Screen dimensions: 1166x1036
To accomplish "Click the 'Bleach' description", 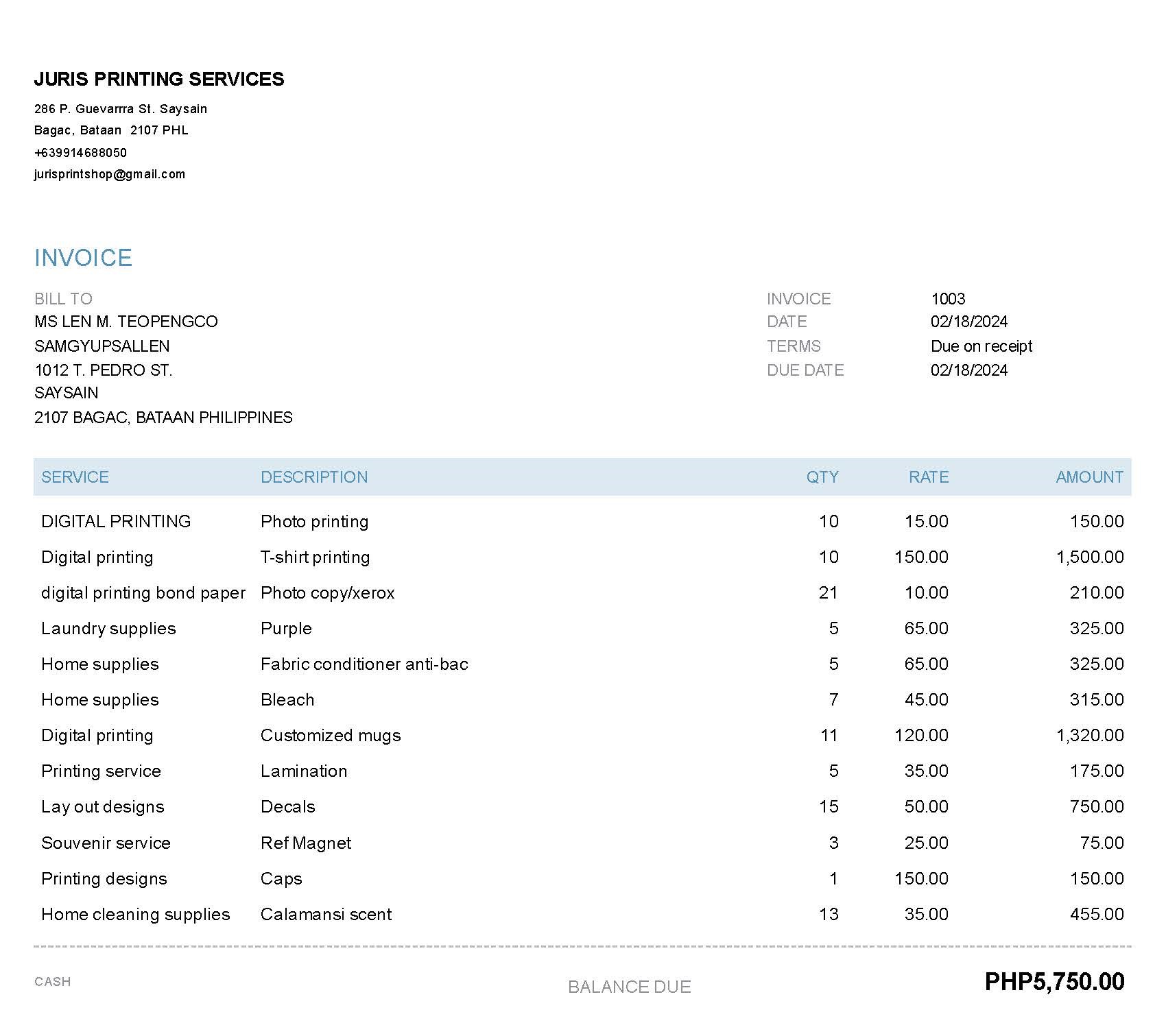I will pos(287,700).
